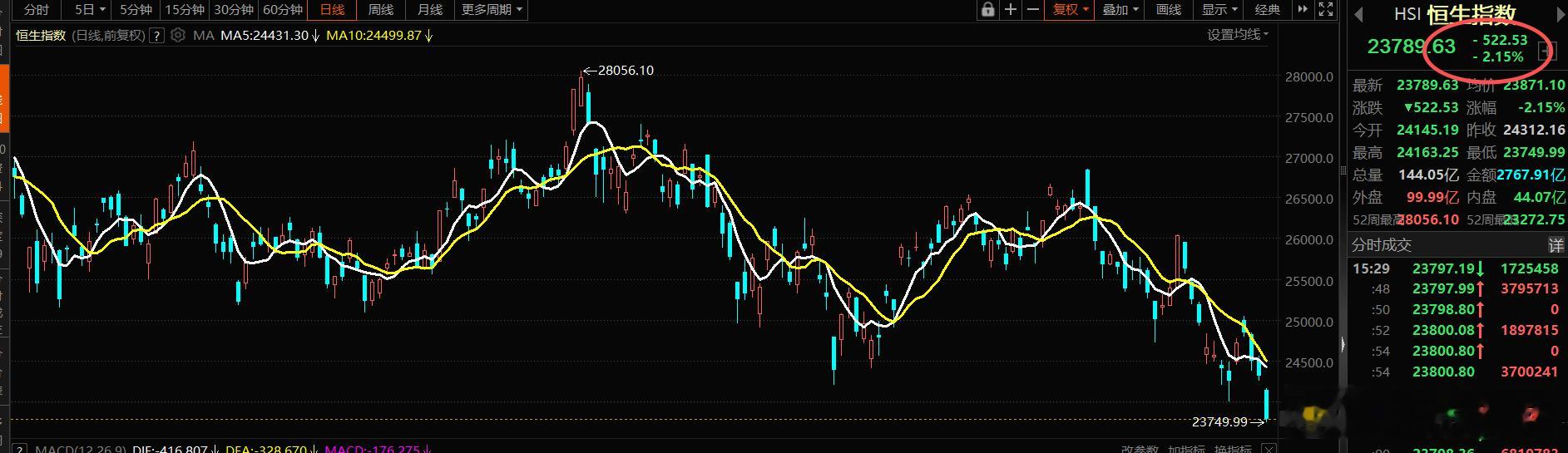
Task: Click 24500.0 y-axis label
Action: tap(1309, 363)
